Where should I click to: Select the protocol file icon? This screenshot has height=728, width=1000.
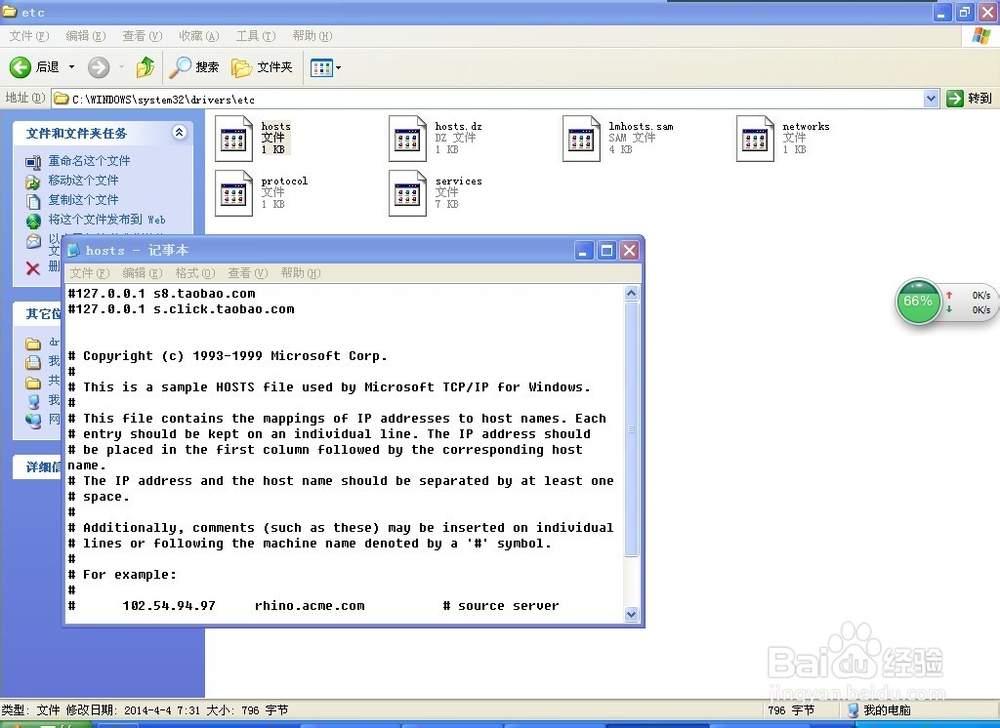pyautogui.click(x=233, y=193)
